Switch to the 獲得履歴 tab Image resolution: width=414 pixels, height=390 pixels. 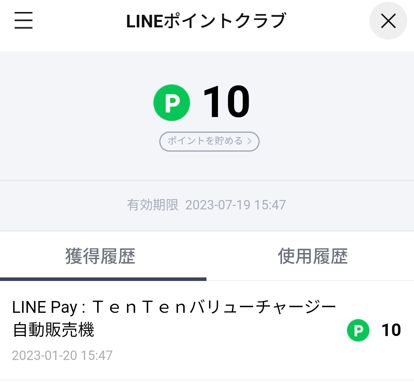pyautogui.click(x=100, y=256)
